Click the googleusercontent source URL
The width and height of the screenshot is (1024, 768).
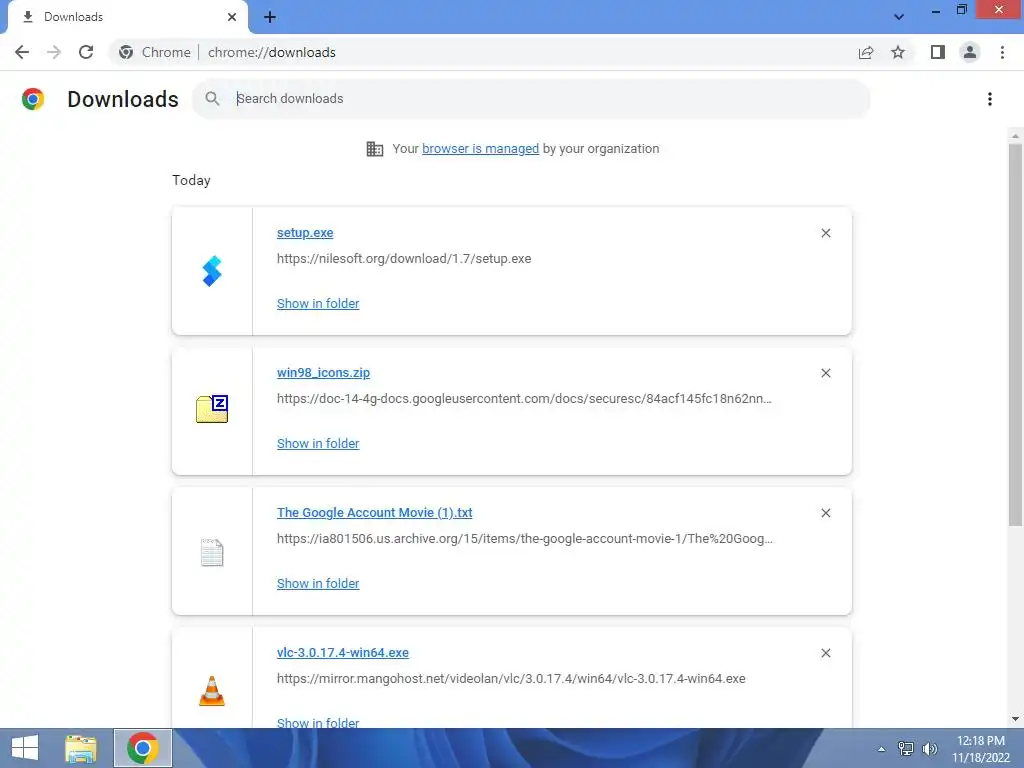[524, 399]
